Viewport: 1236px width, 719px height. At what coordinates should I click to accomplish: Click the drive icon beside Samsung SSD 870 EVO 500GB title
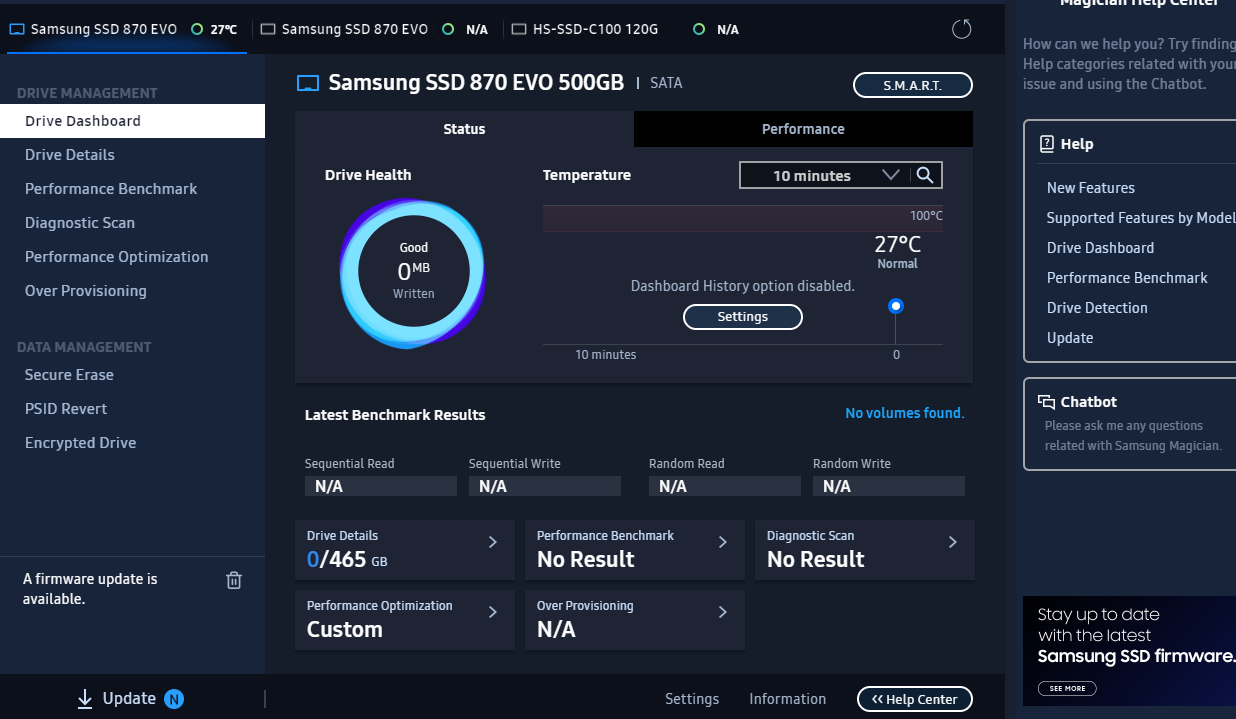308,83
